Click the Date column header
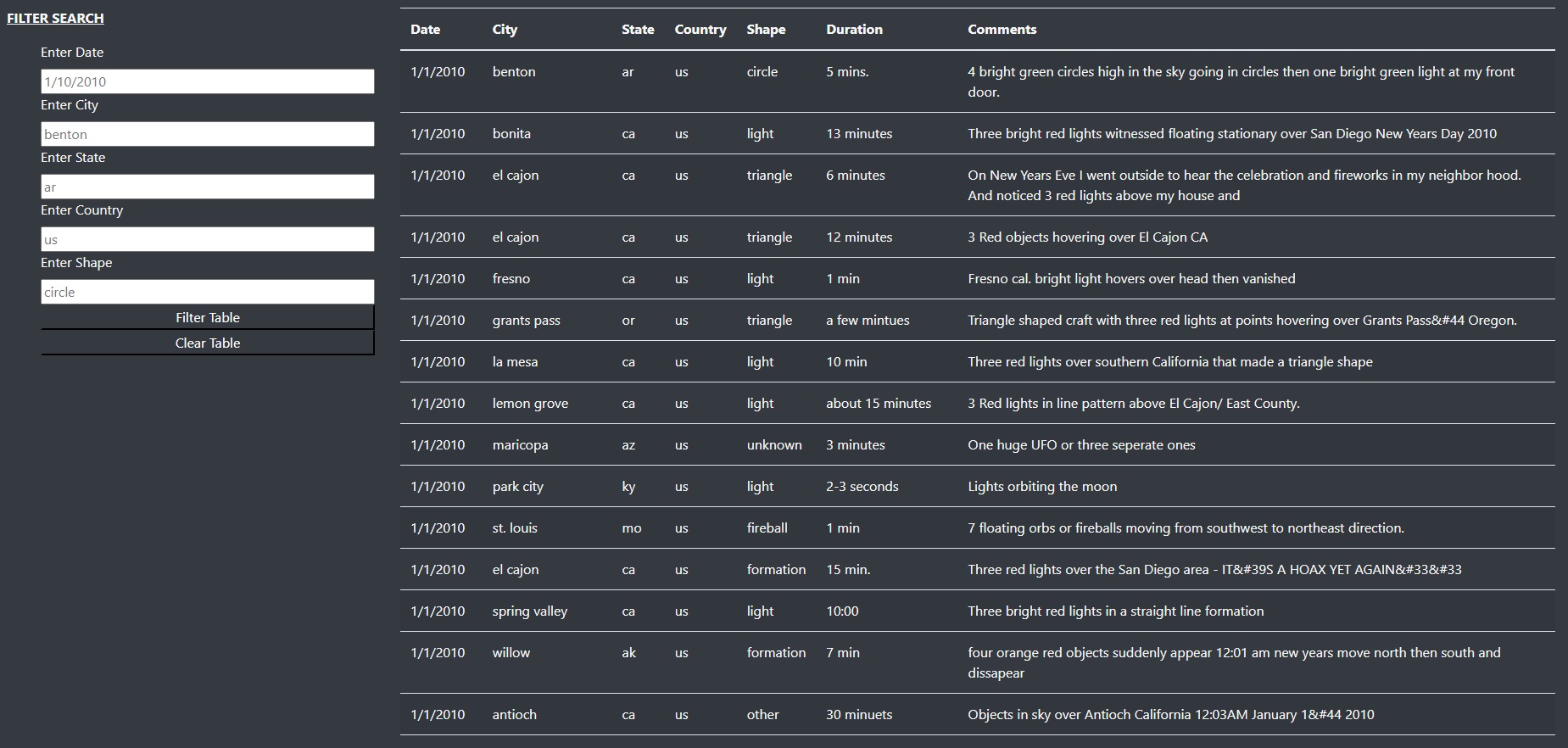The width and height of the screenshot is (1568, 748). pyautogui.click(x=425, y=30)
